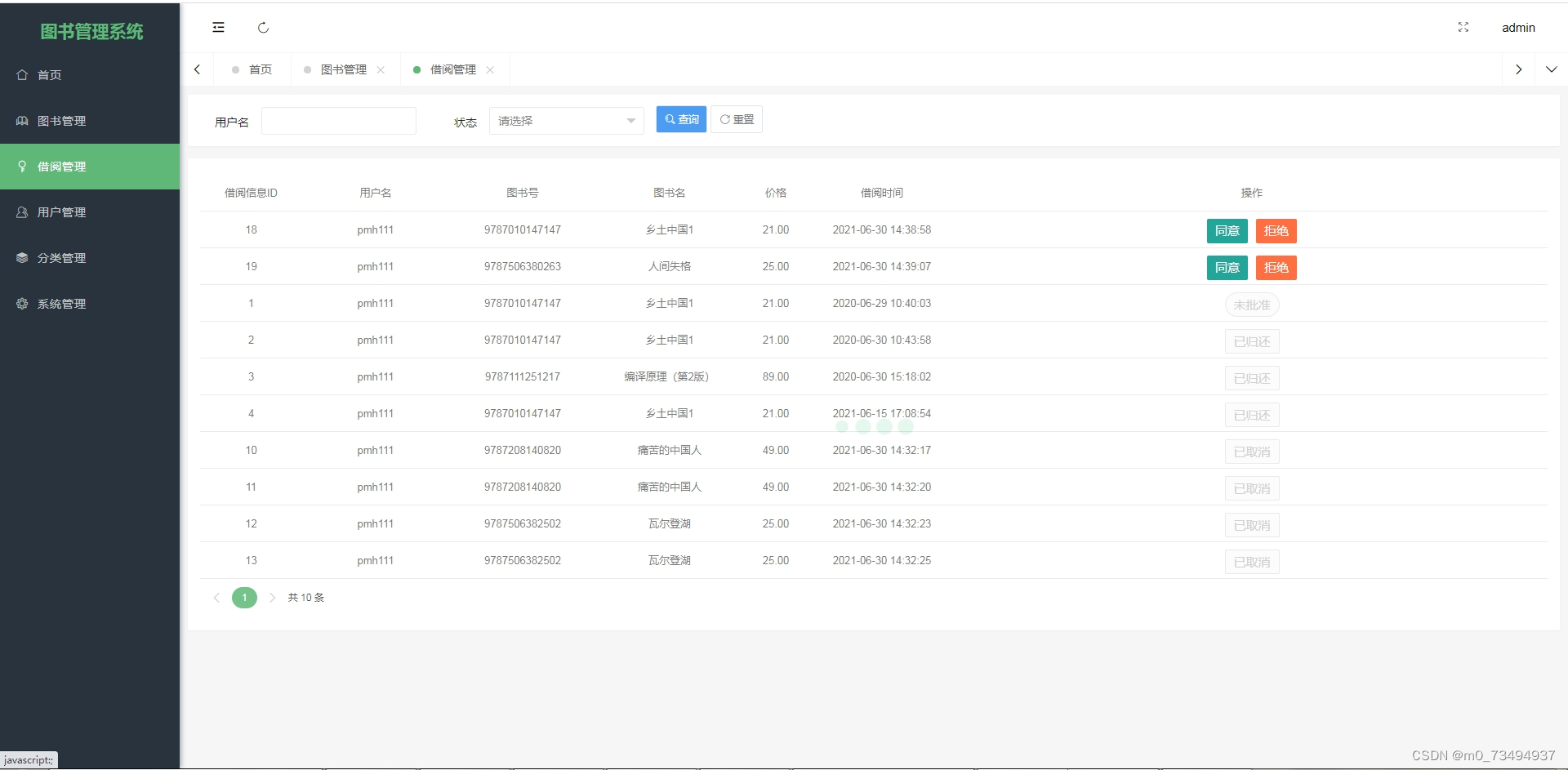Click the refresh page icon in the header
Screen dimensions: 1568x770
(263, 28)
